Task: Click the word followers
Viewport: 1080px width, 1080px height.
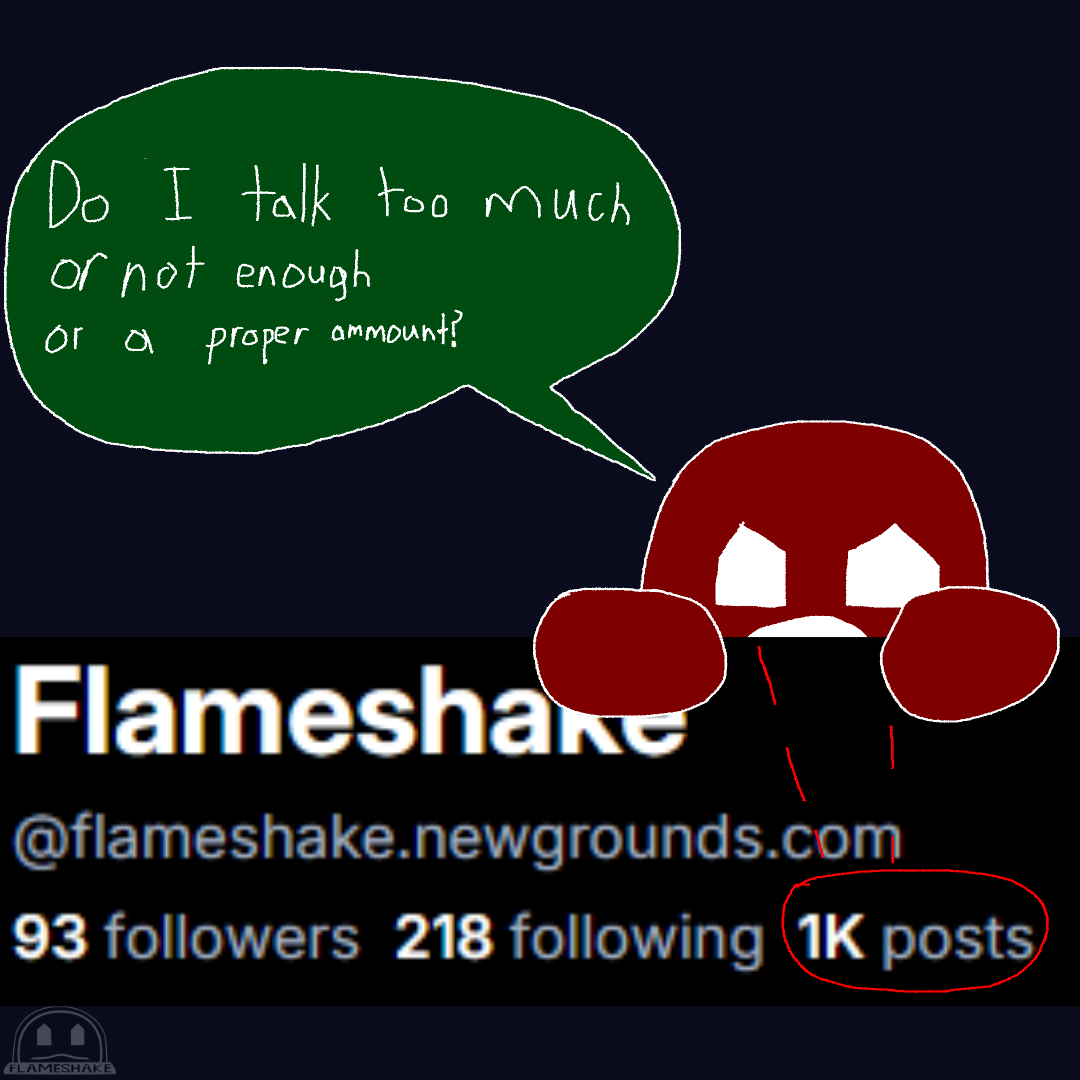Action: pos(231,935)
